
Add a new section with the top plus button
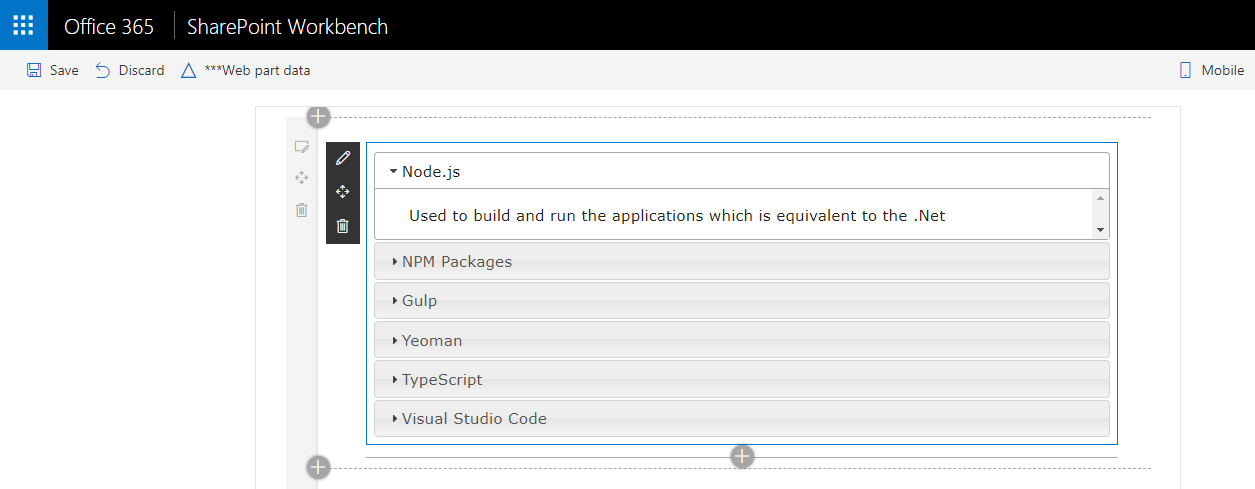[x=318, y=117]
